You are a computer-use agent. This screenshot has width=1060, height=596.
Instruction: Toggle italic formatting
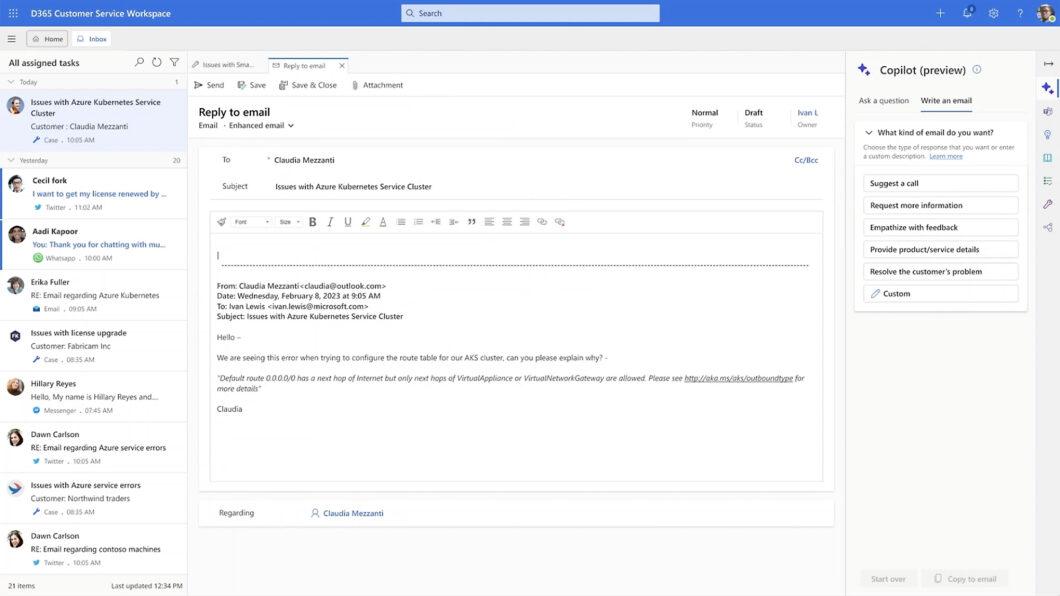click(x=330, y=222)
